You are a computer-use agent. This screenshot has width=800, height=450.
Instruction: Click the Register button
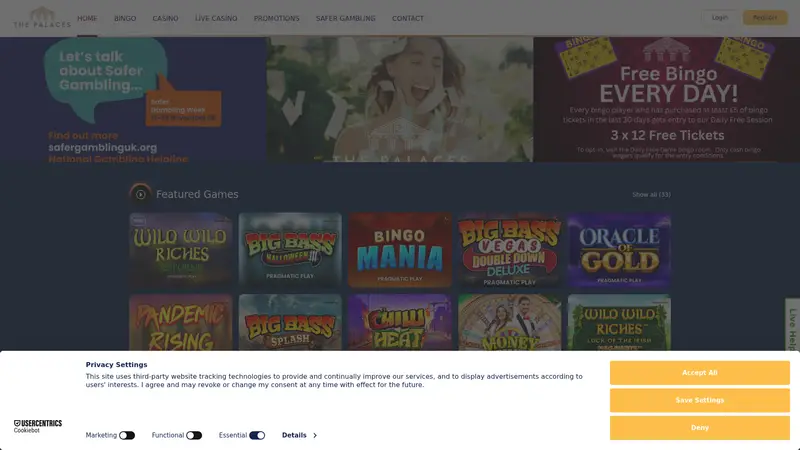[x=765, y=17]
